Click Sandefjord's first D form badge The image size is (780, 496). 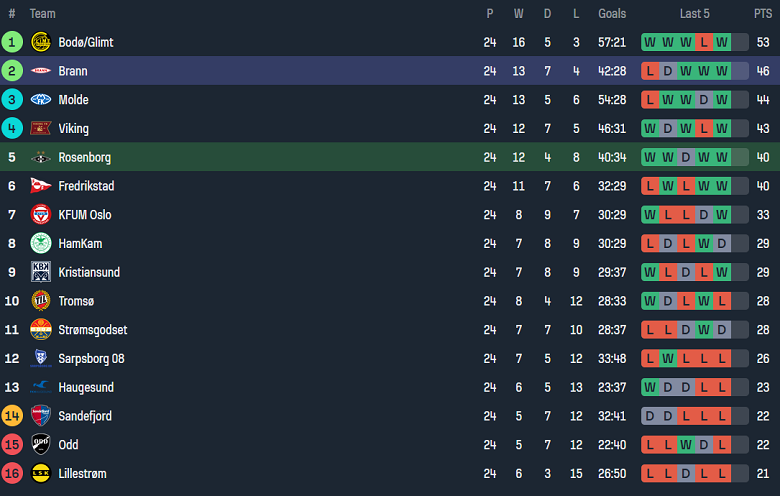point(650,416)
